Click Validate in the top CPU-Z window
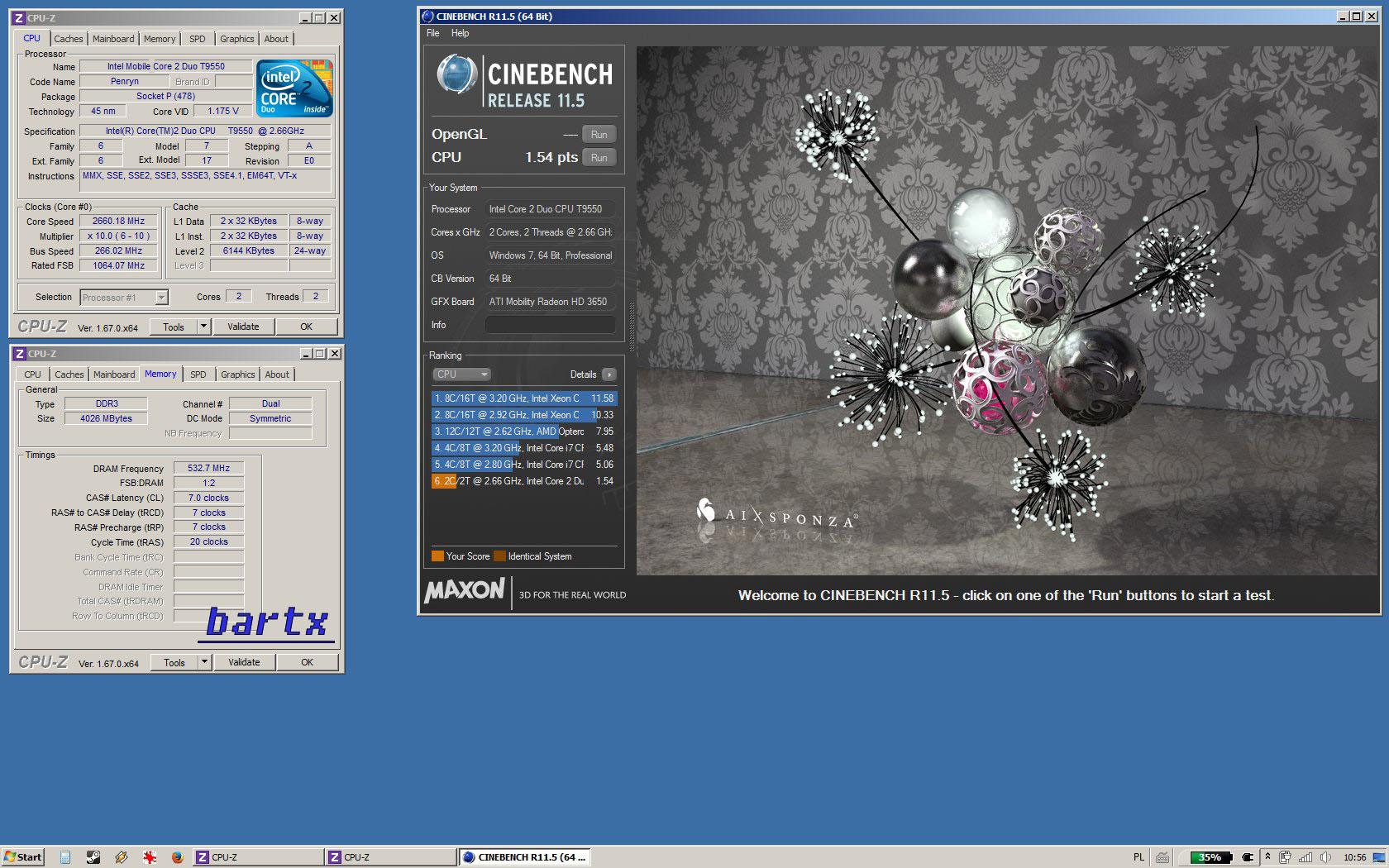The image size is (1389, 868). tap(243, 327)
